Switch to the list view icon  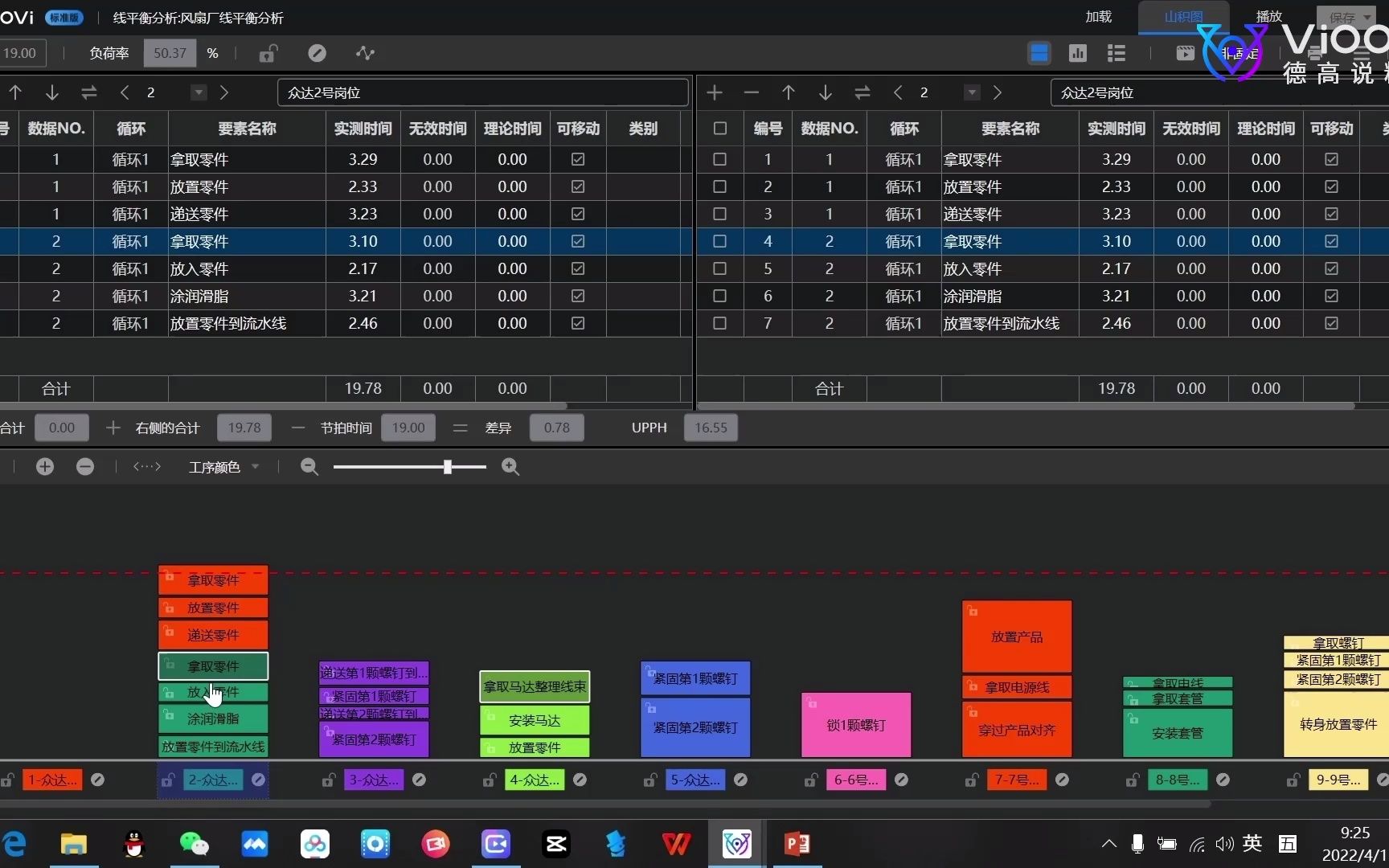pos(1117,53)
